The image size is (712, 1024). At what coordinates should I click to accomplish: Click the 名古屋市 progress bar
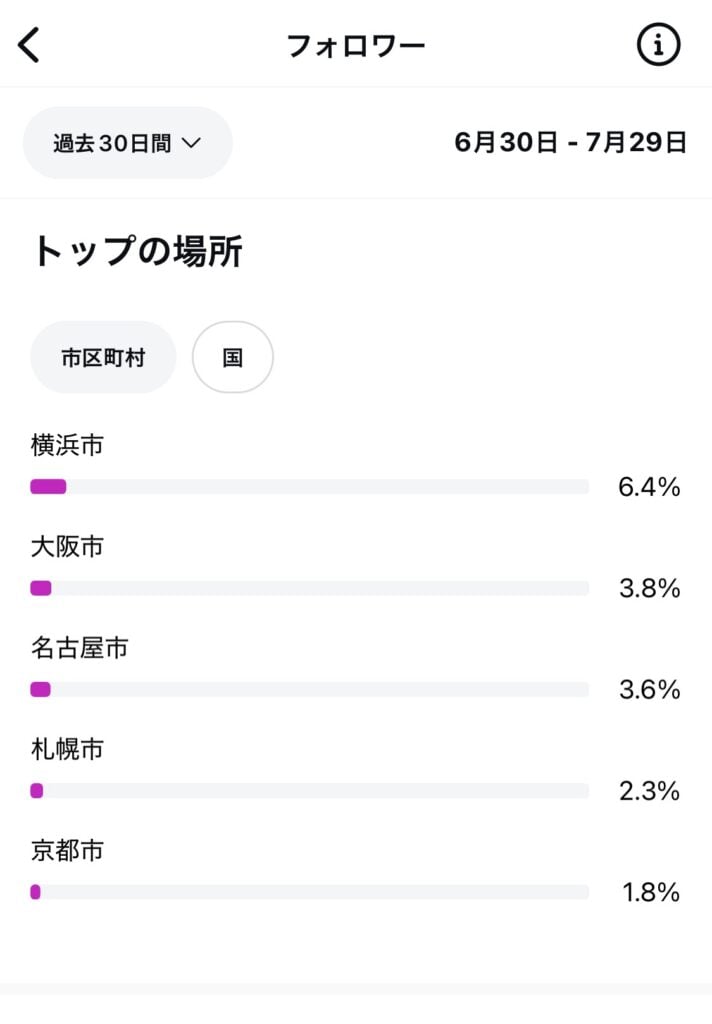[x=310, y=689]
